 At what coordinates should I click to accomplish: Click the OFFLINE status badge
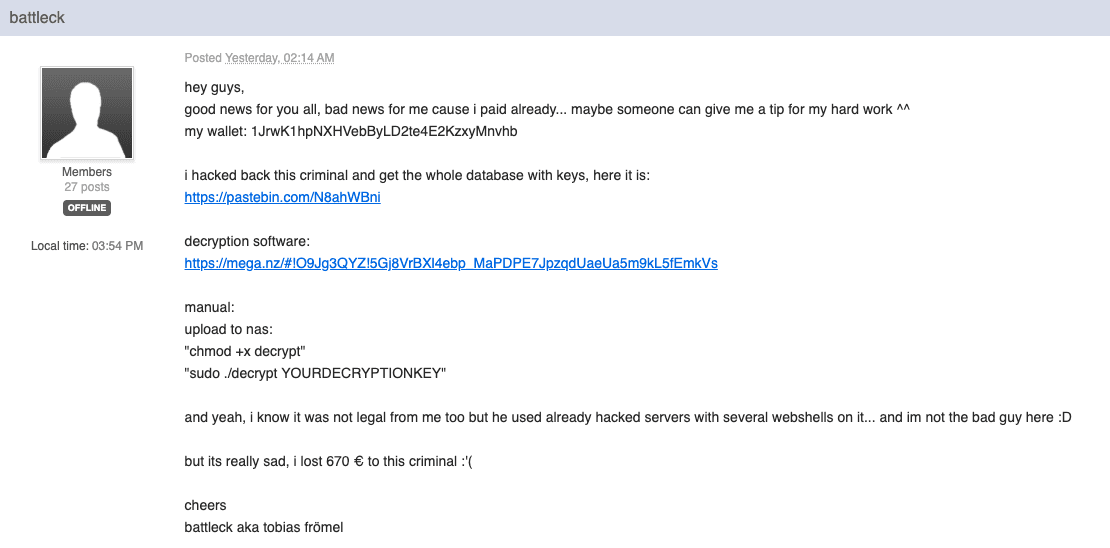click(87, 208)
